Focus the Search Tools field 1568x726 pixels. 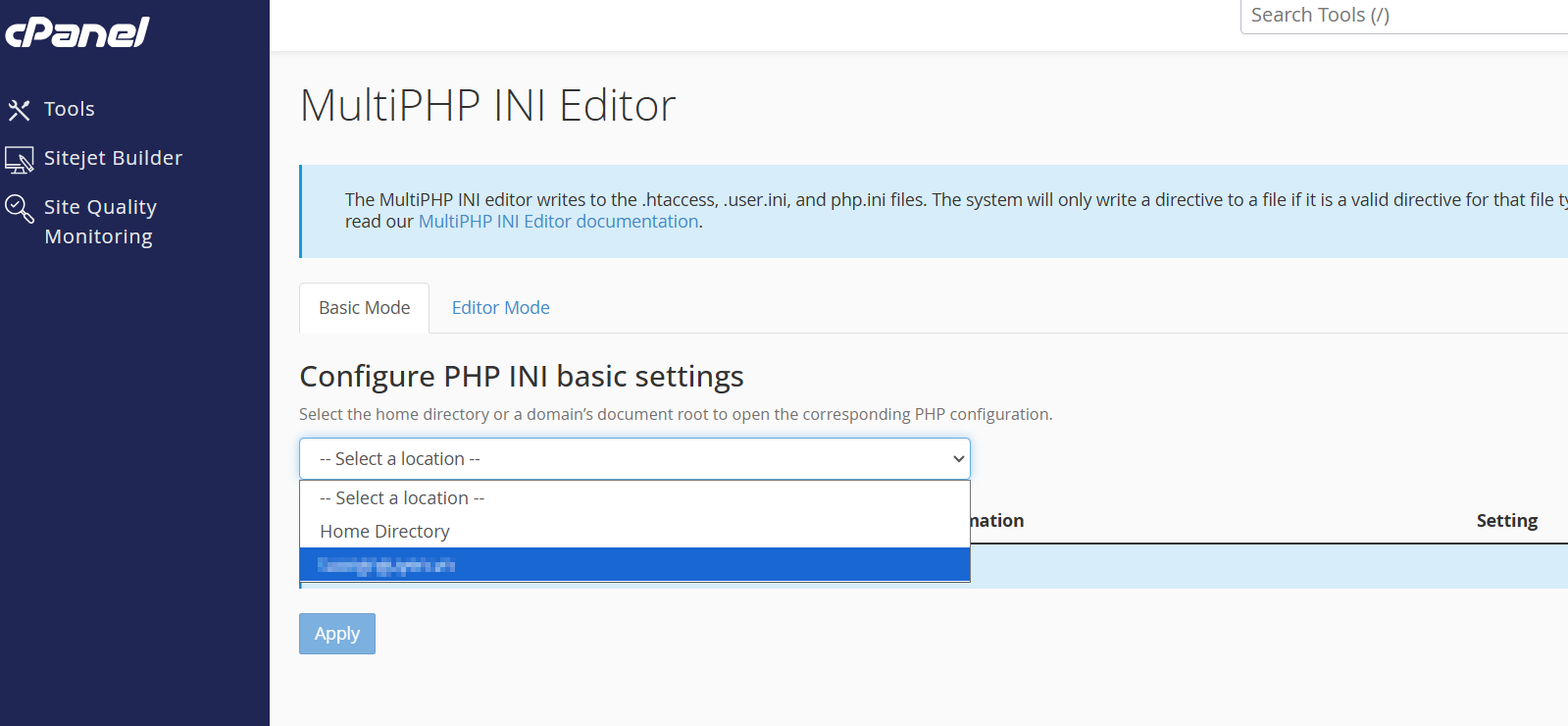1404,16
